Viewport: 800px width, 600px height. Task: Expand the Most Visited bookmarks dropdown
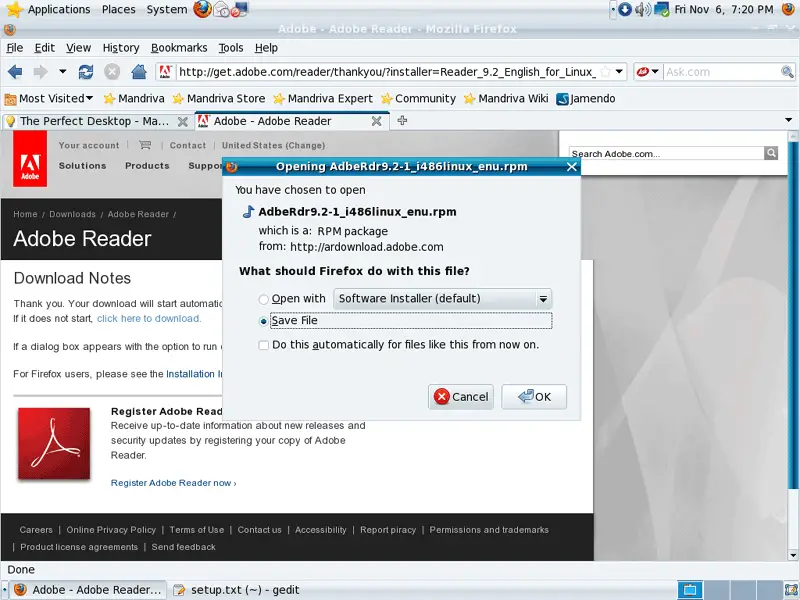coord(90,98)
